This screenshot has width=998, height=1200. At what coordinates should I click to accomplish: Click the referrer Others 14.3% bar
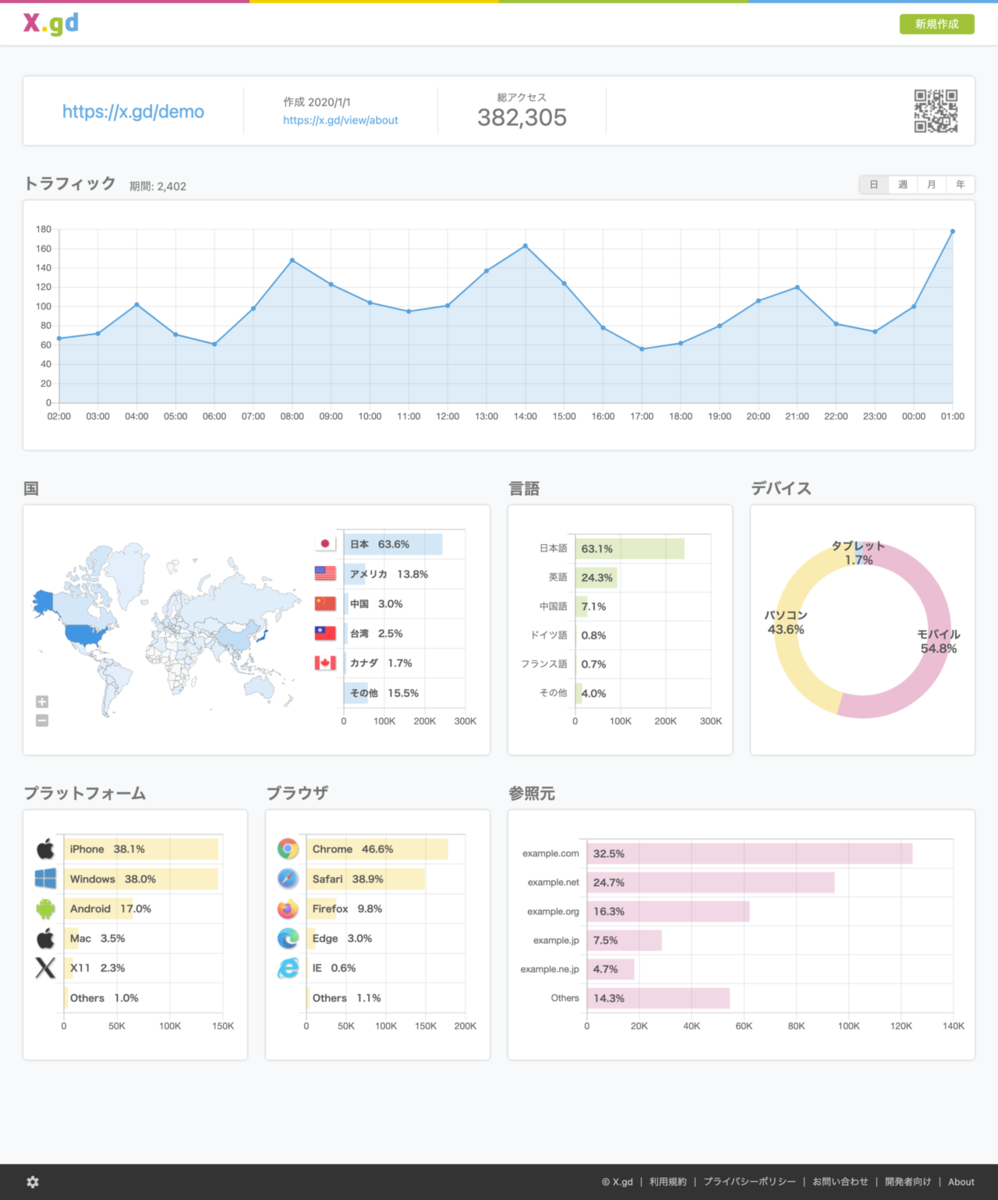pyautogui.click(x=658, y=999)
